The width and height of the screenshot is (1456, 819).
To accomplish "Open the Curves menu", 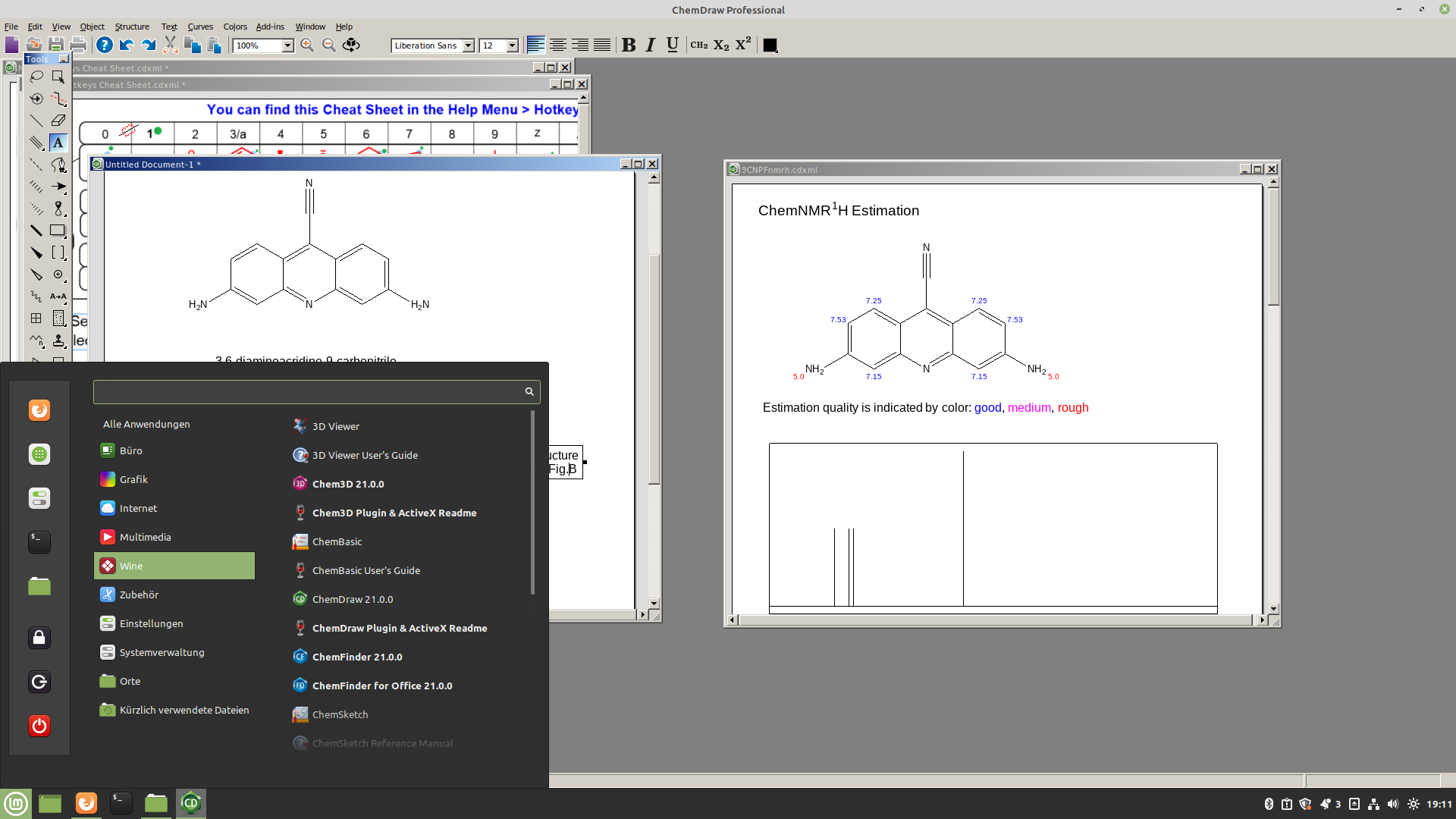I will tap(200, 27).
